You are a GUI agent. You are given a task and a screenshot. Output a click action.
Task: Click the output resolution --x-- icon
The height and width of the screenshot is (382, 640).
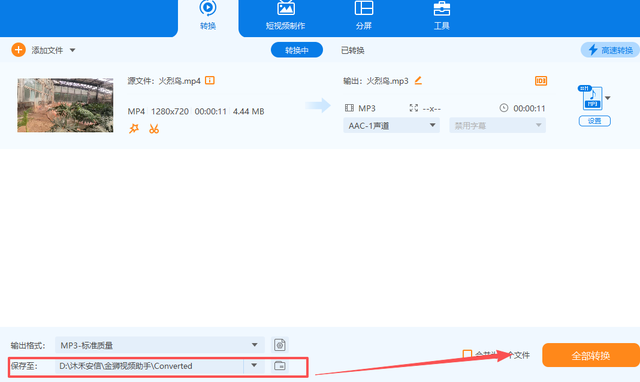coord(413,108)
